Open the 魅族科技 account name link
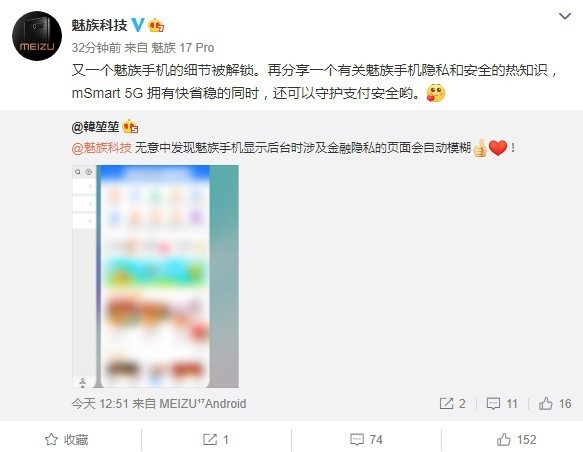The height and width of the screenshot is (452, 583). (x=99, y=25)
